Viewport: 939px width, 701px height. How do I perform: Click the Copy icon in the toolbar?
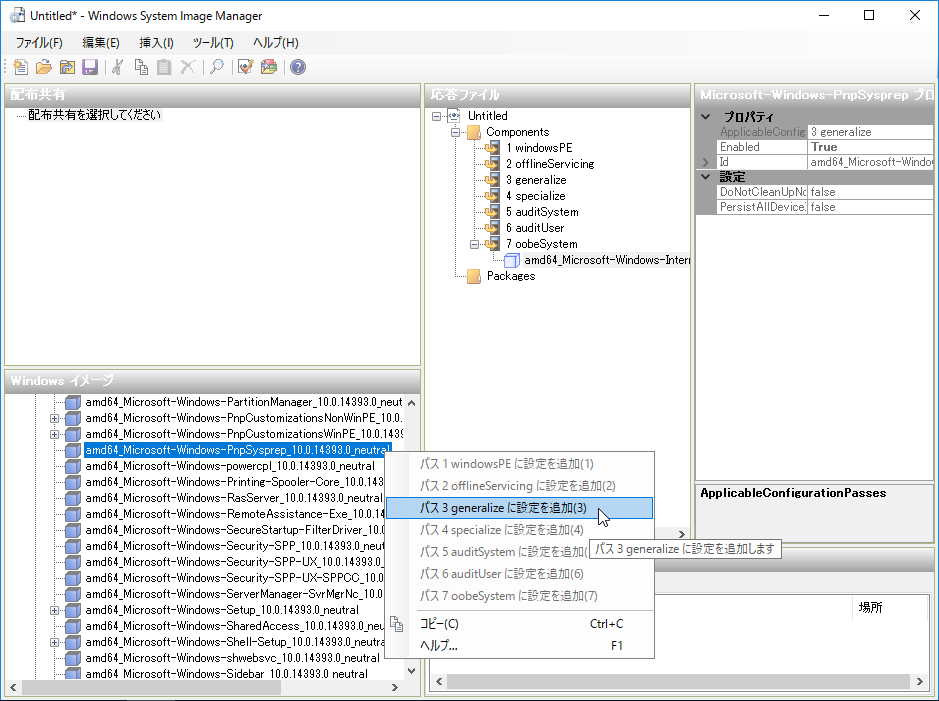pyautogui.click(x=141, y=67)
